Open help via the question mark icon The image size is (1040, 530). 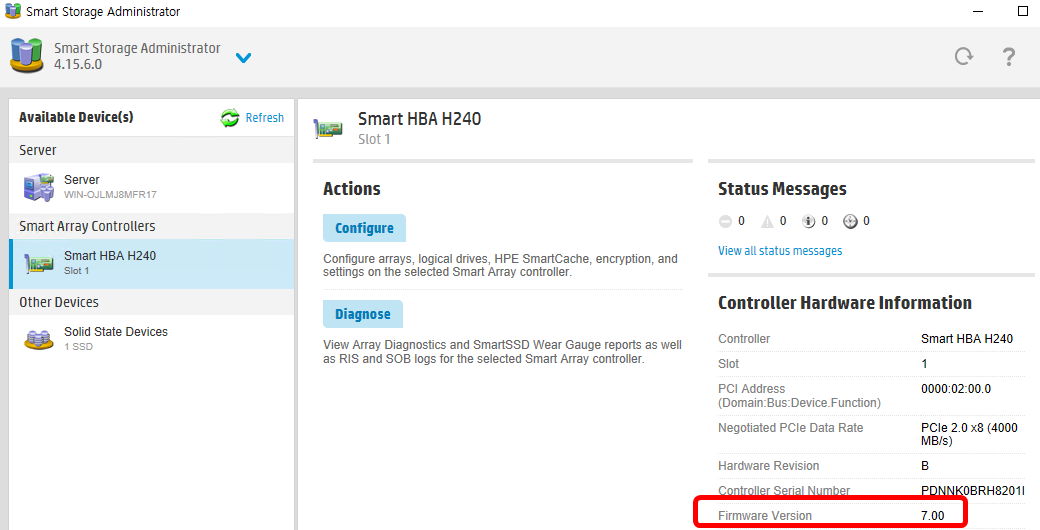pos(1008,56)
